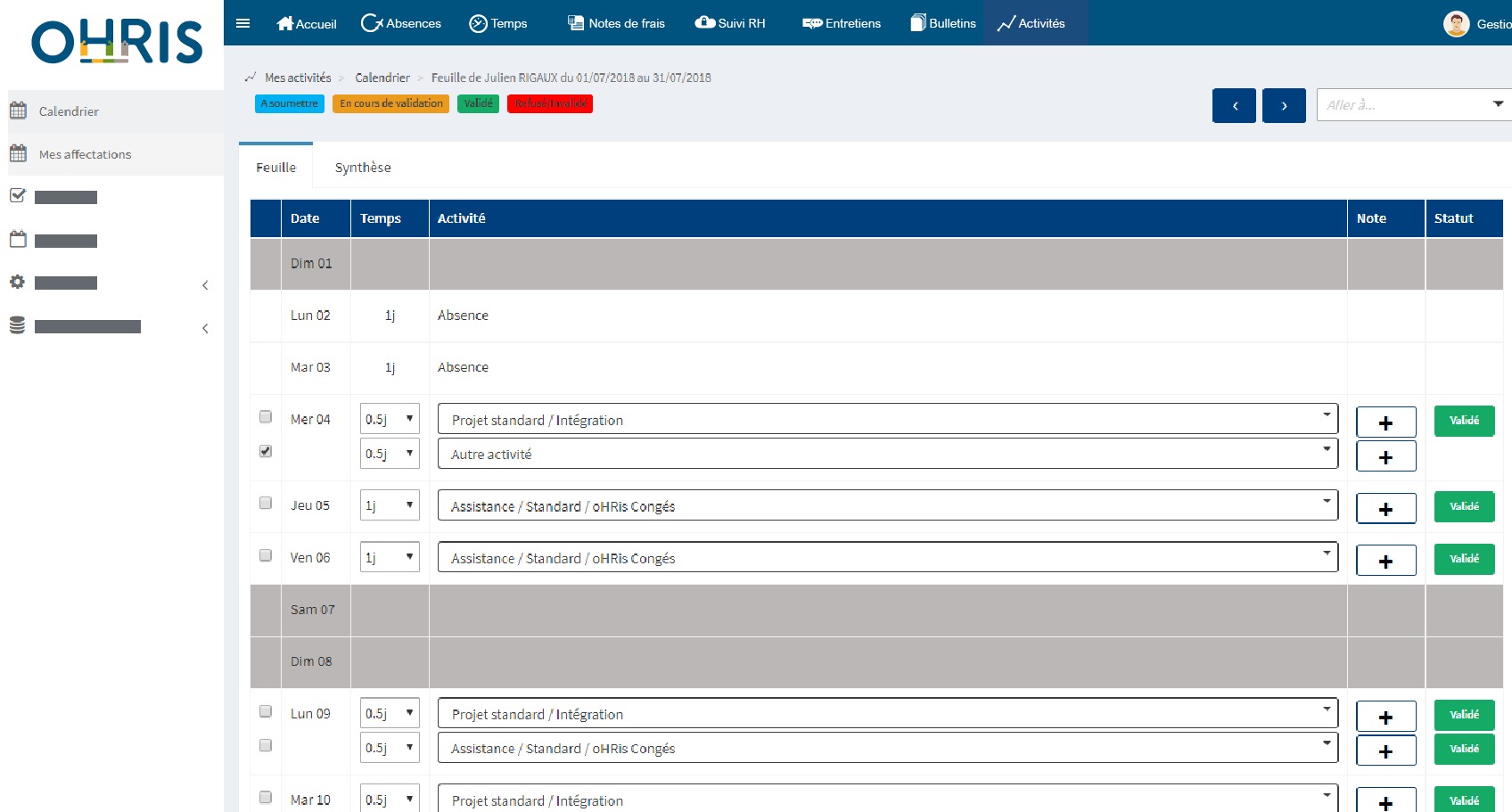The width and height of the screenshot is (1512, 812).
Task: Click the red Refusé/Invalidé legend swatch
Action: coord(550,103)
